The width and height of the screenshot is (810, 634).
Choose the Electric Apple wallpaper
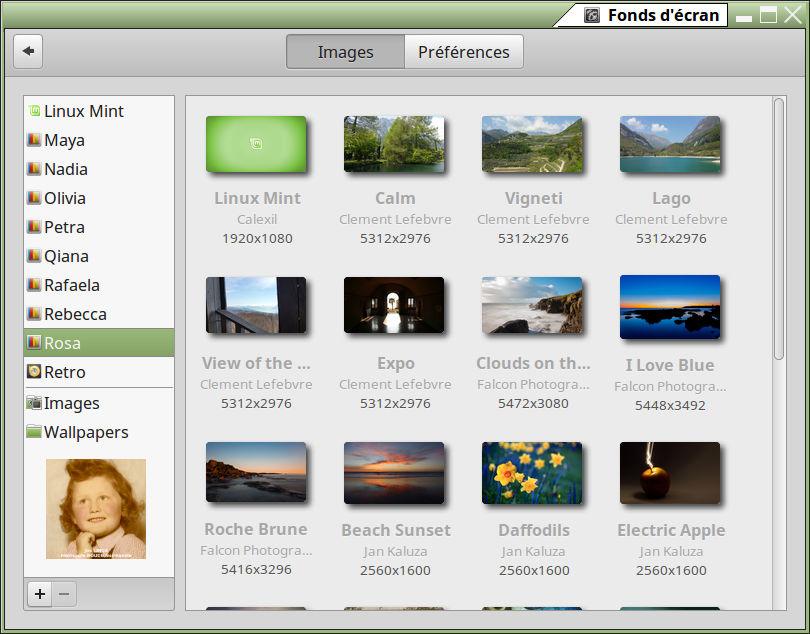pos(670,472)
